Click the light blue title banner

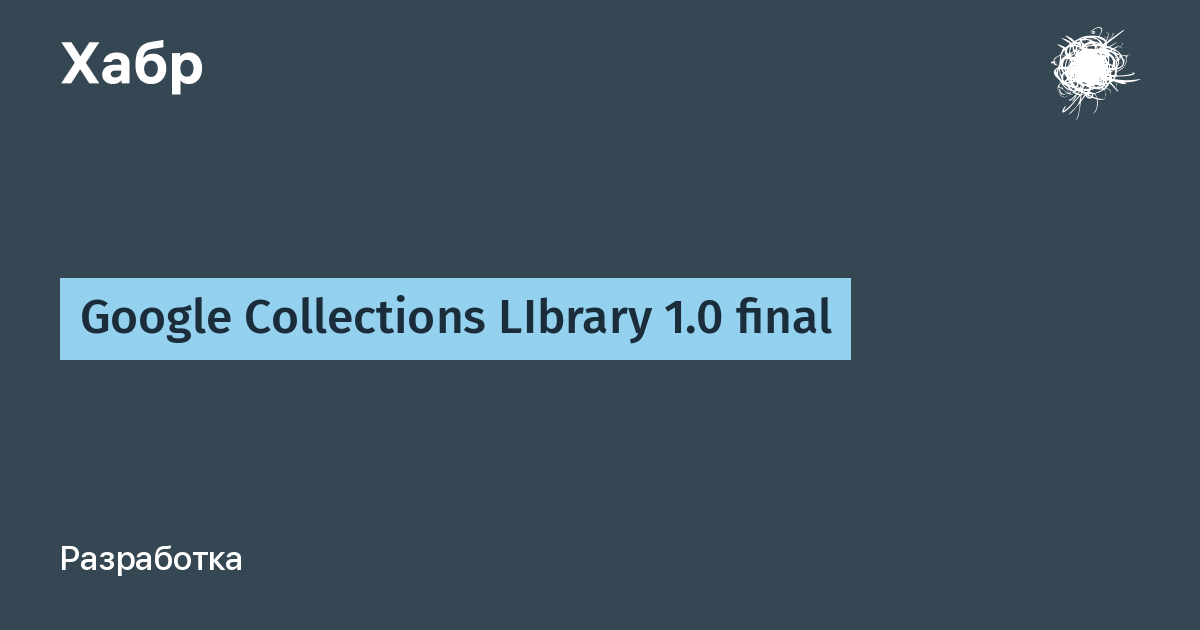(455, 319)
